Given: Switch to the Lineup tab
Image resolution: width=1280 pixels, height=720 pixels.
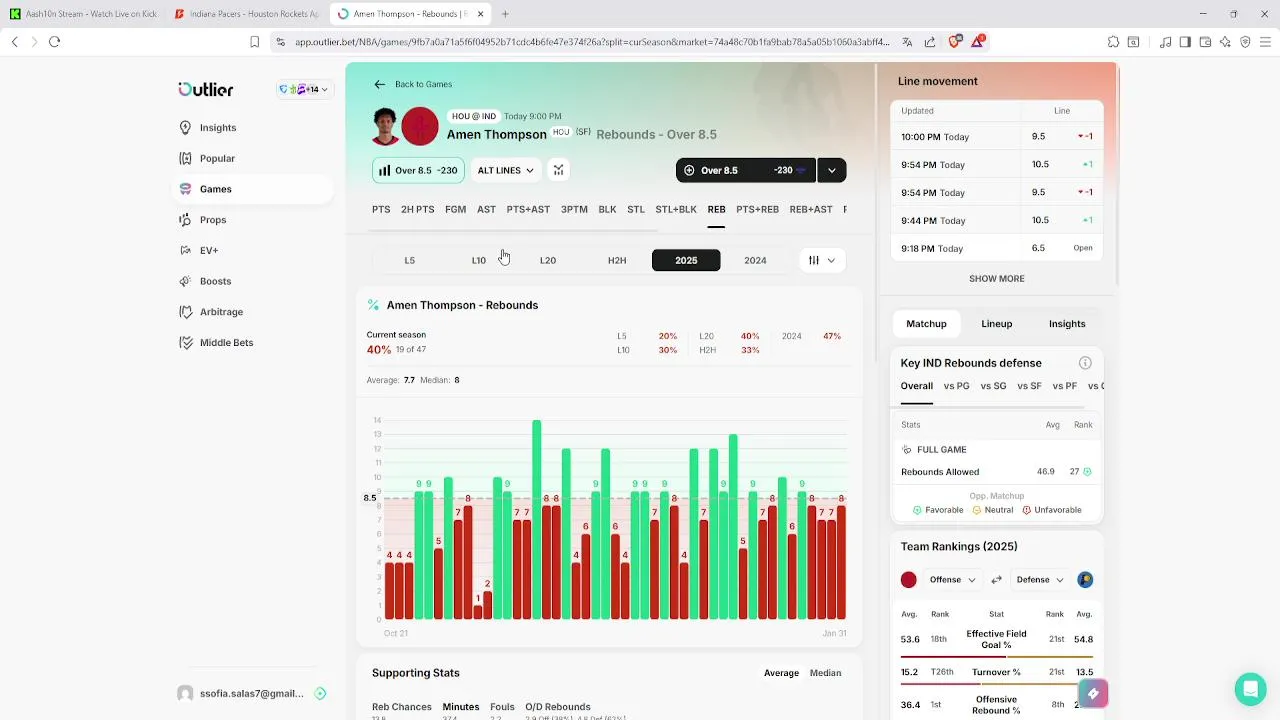Looking at the screenshot, I should point(997,324).
